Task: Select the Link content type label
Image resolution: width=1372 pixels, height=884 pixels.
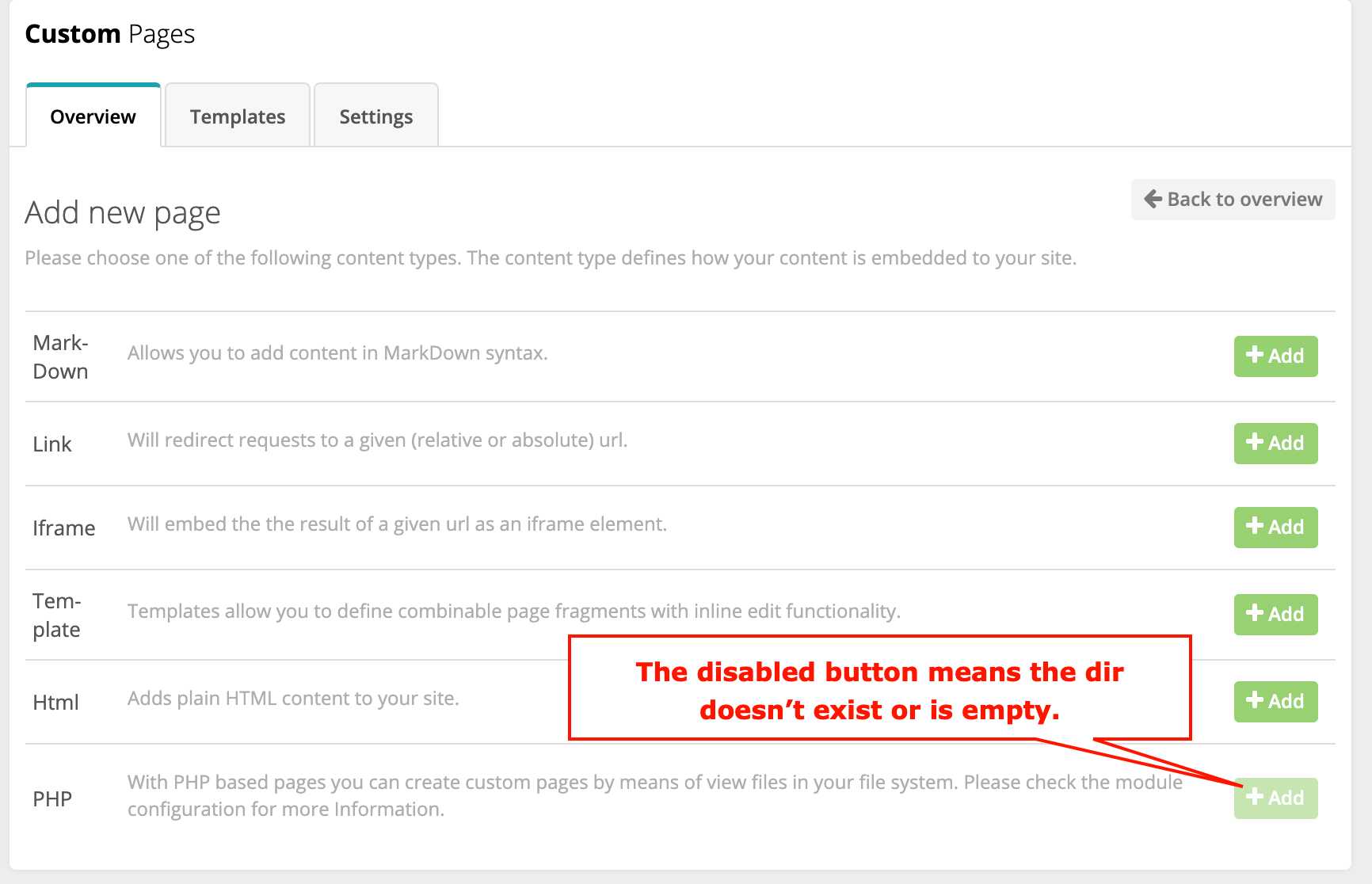Action: [x=52, y=444]
